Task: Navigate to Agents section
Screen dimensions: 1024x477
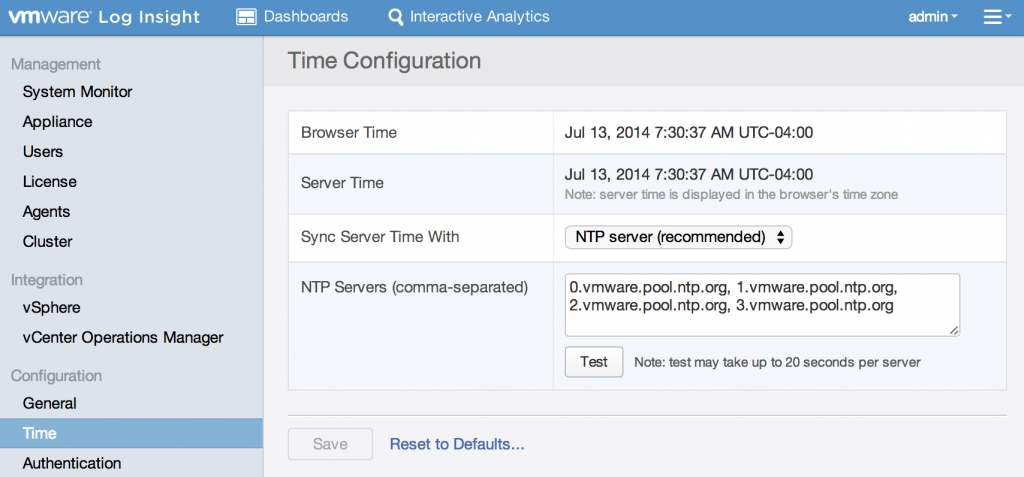Action: point(46,212)
